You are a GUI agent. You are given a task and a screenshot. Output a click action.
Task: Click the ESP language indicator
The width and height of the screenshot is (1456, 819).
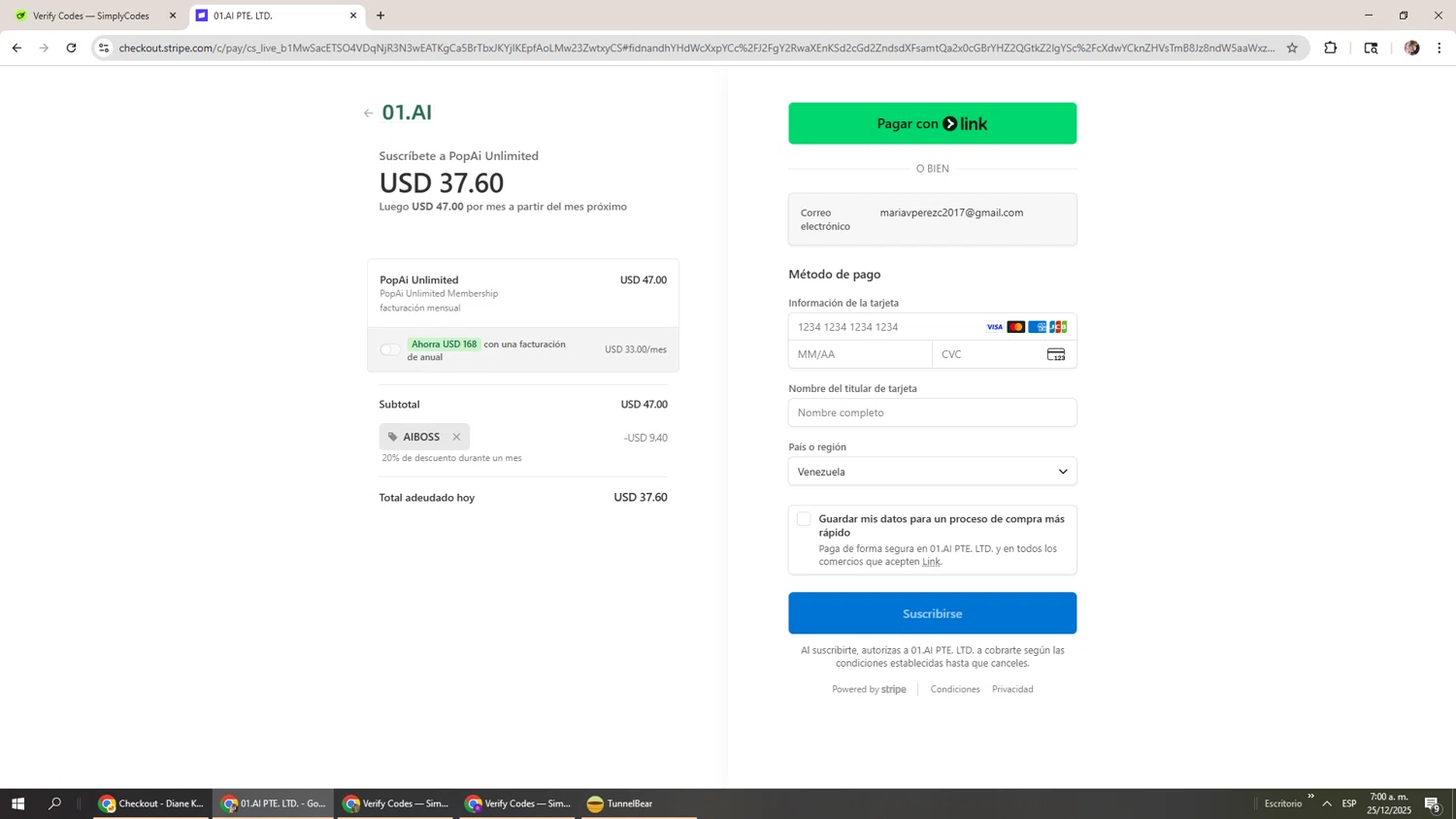click(x=1349, y=803)
